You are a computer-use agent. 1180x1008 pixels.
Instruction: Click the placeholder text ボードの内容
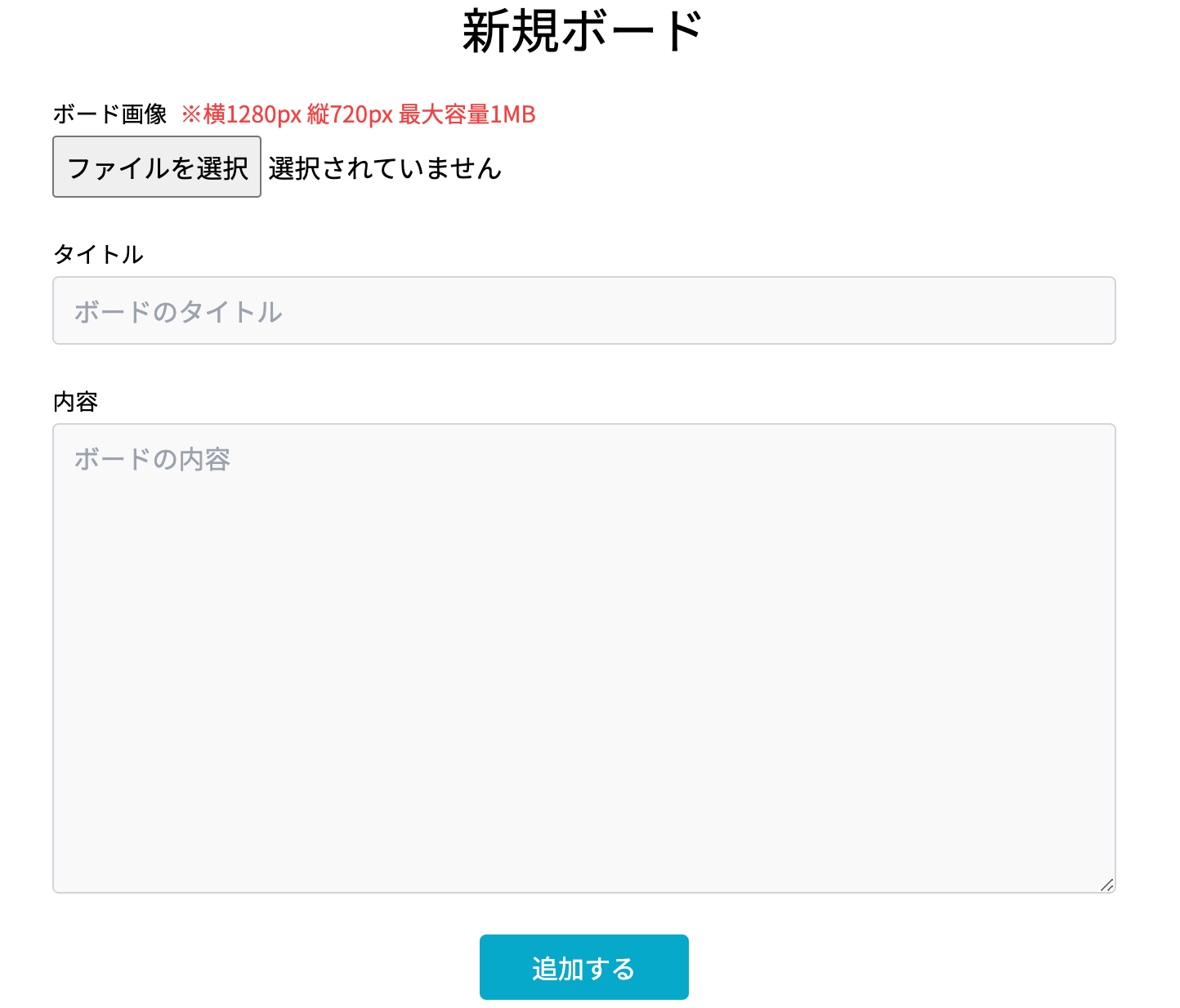point(151,460)
